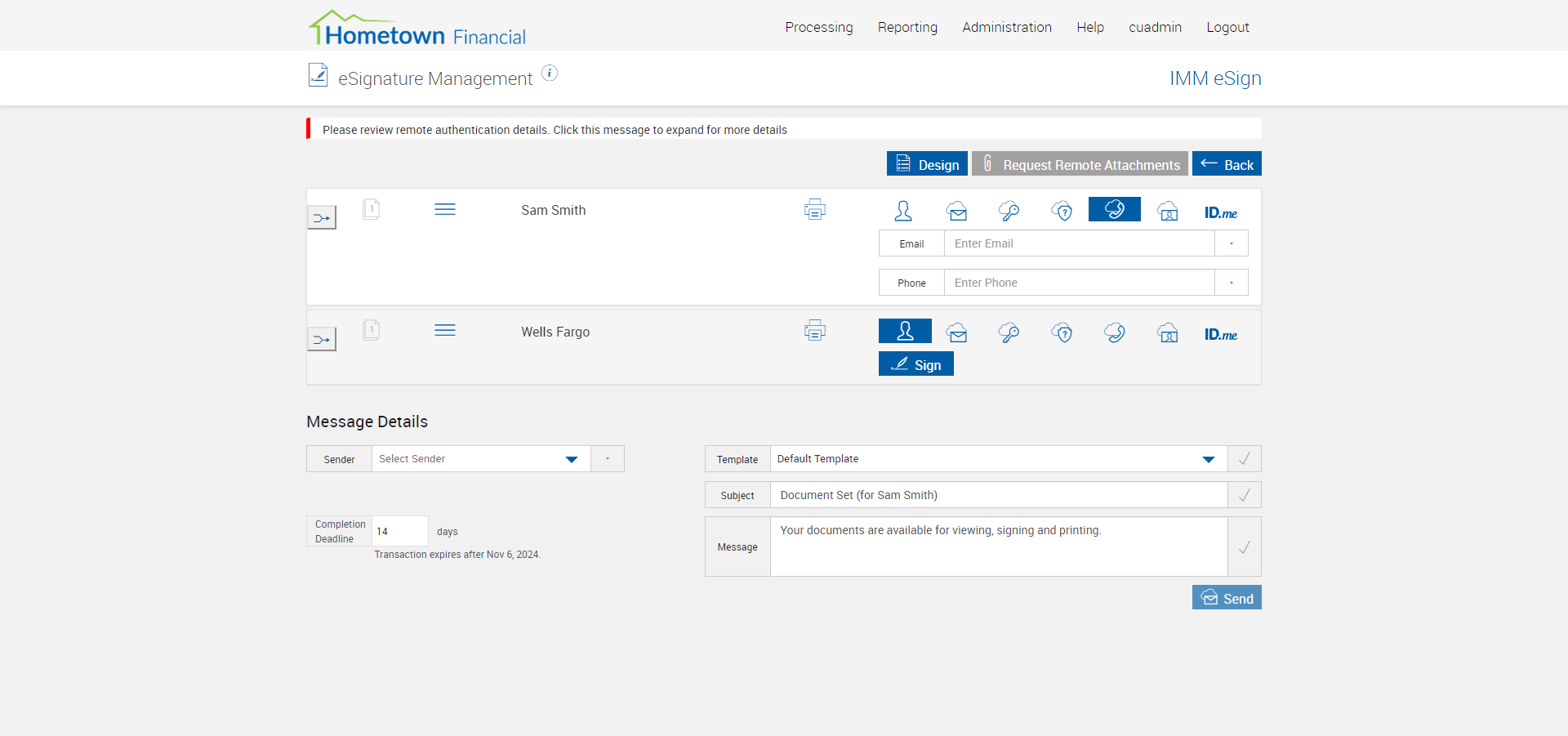This screenshot has width=1568, height=736.
Task: Click the IMM eSign heading text
Action: pyautogui.click(x=1215, y=78)
